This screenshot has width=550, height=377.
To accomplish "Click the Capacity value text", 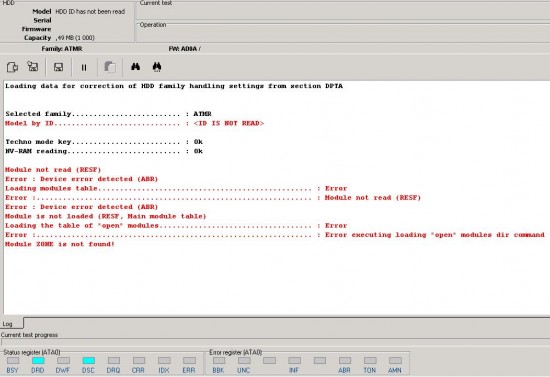I will pos(75,38).
